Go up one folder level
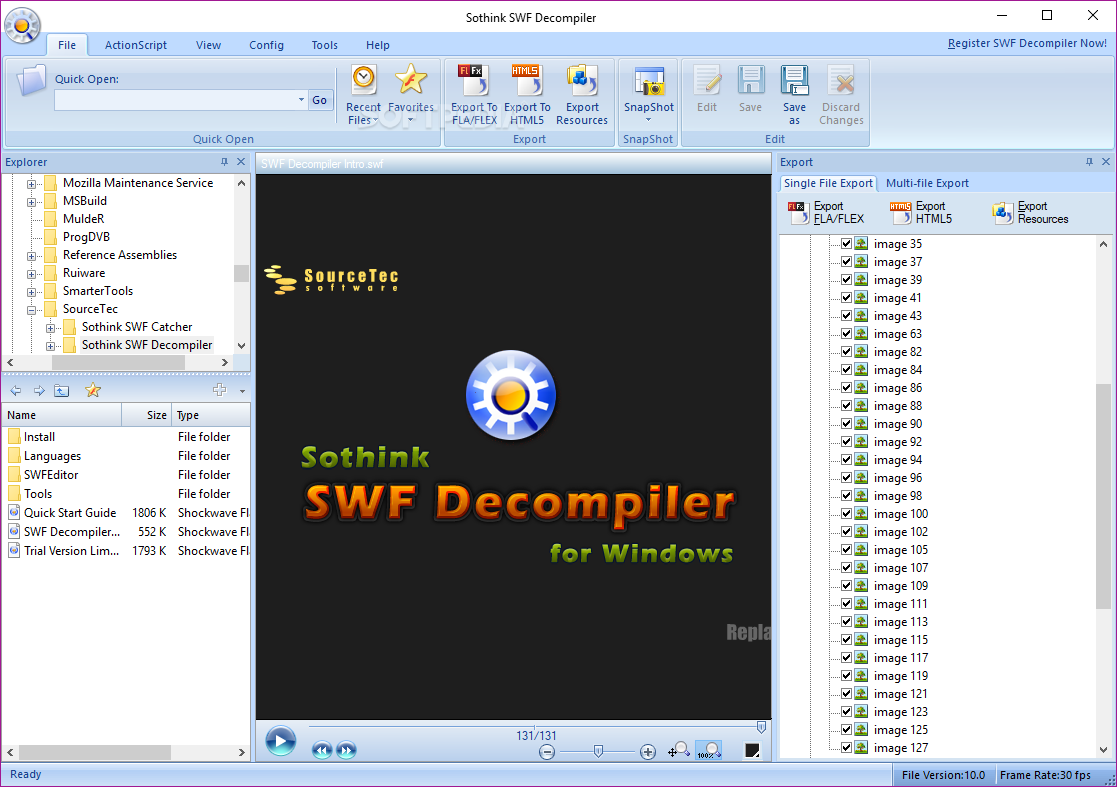1117x787 pixels. pos(62,390)
